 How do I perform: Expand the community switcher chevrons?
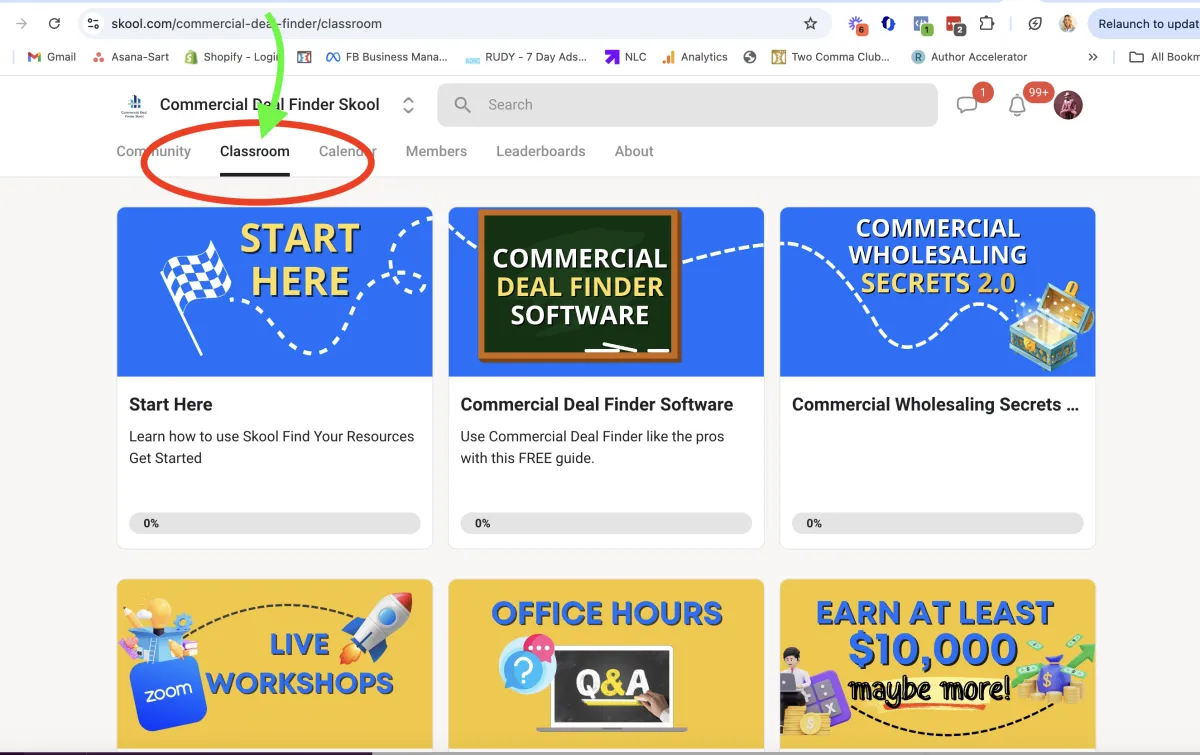click(x=408, y=105)
